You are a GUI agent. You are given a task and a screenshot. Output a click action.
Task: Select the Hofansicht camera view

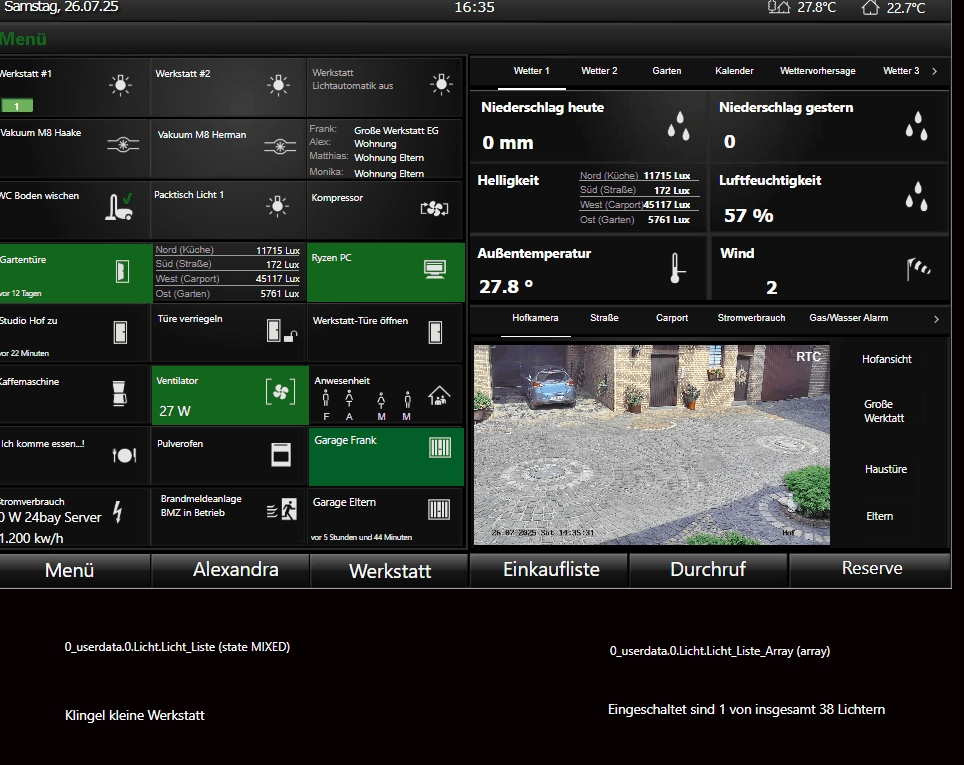(887, 359)
